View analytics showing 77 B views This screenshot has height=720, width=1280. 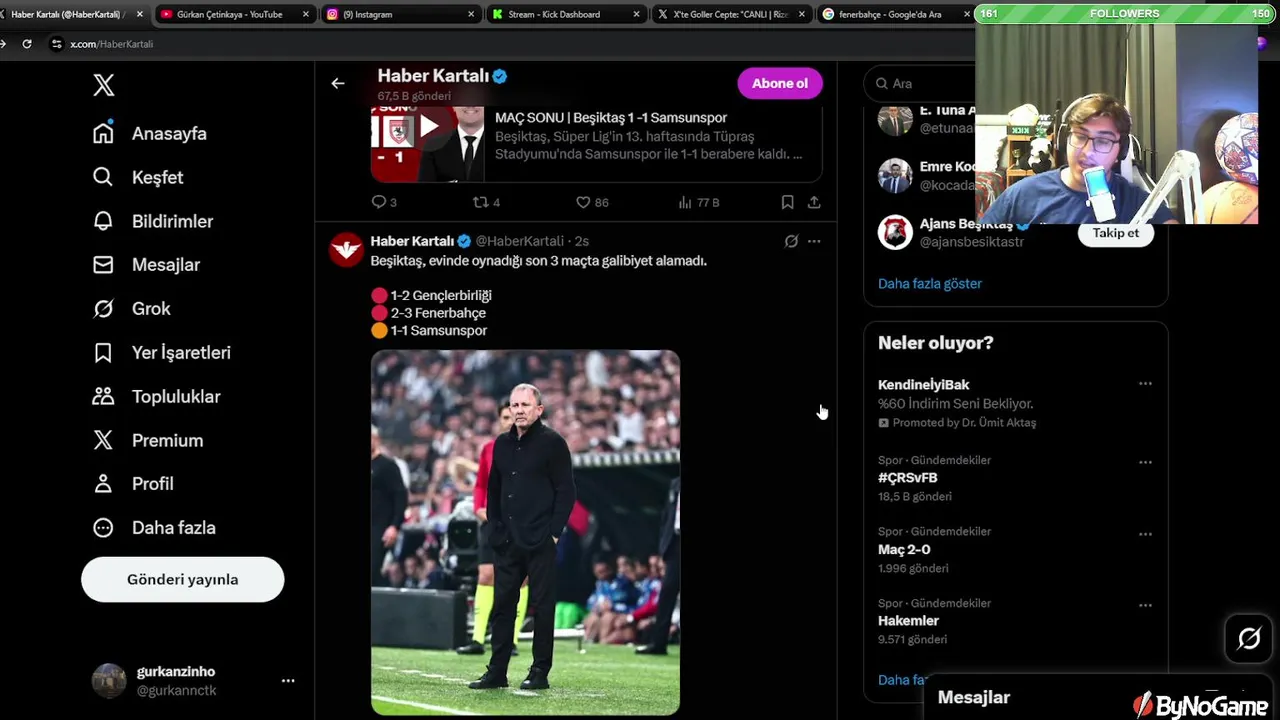point(698,202)
